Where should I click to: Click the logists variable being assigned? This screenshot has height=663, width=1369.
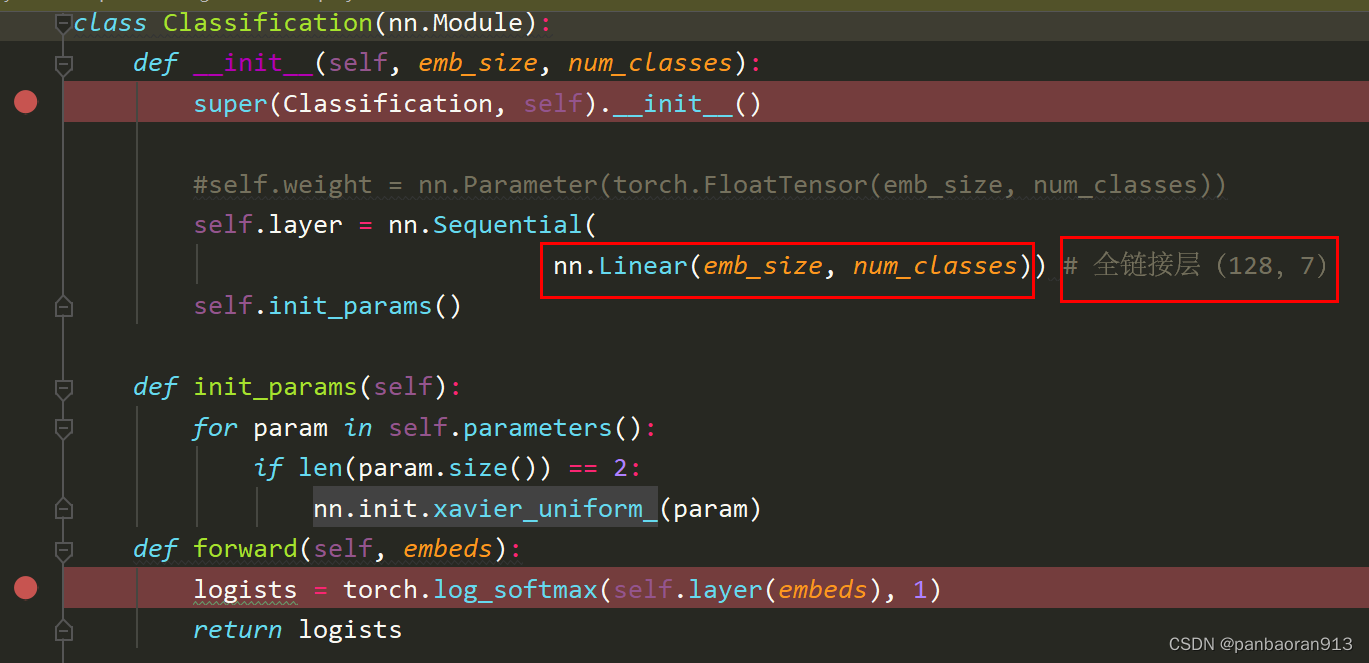click(245, 589)
